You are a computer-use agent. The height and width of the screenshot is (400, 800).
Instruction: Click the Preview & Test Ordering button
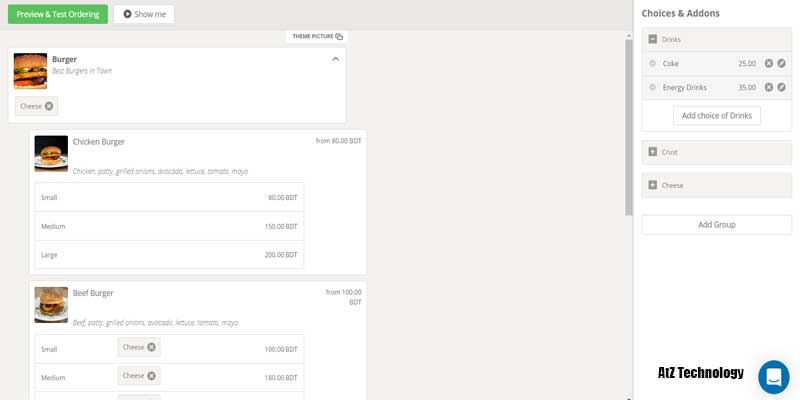pos(57,14)
